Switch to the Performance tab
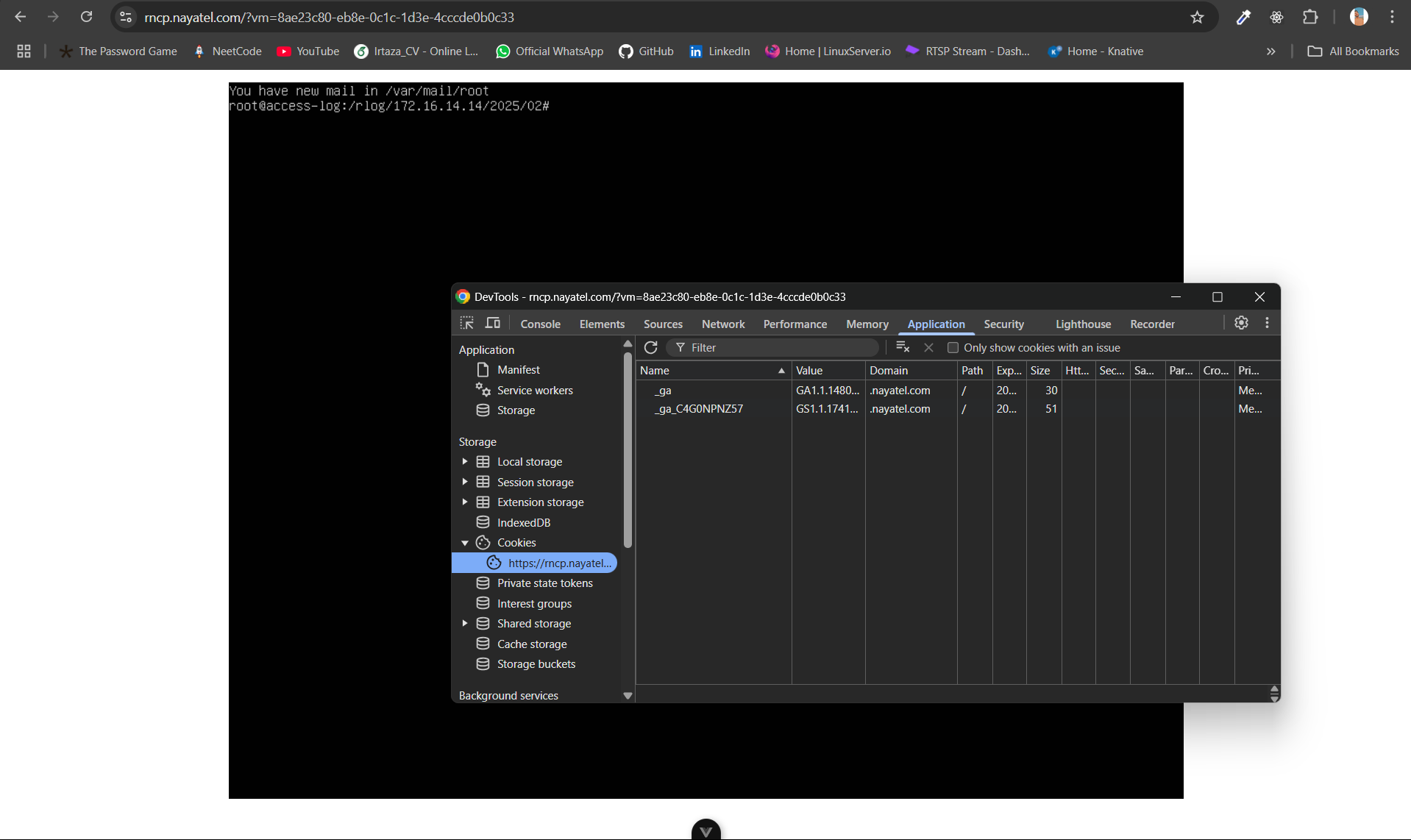This screenshot has height=840, width=1411. [x=795, y=324]
